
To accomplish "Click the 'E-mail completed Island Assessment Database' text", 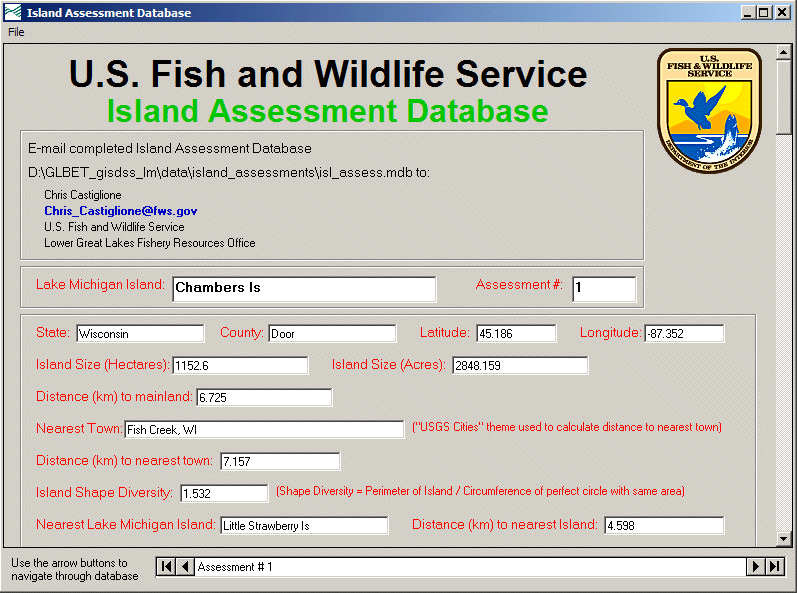I will (x=170, y=148).
